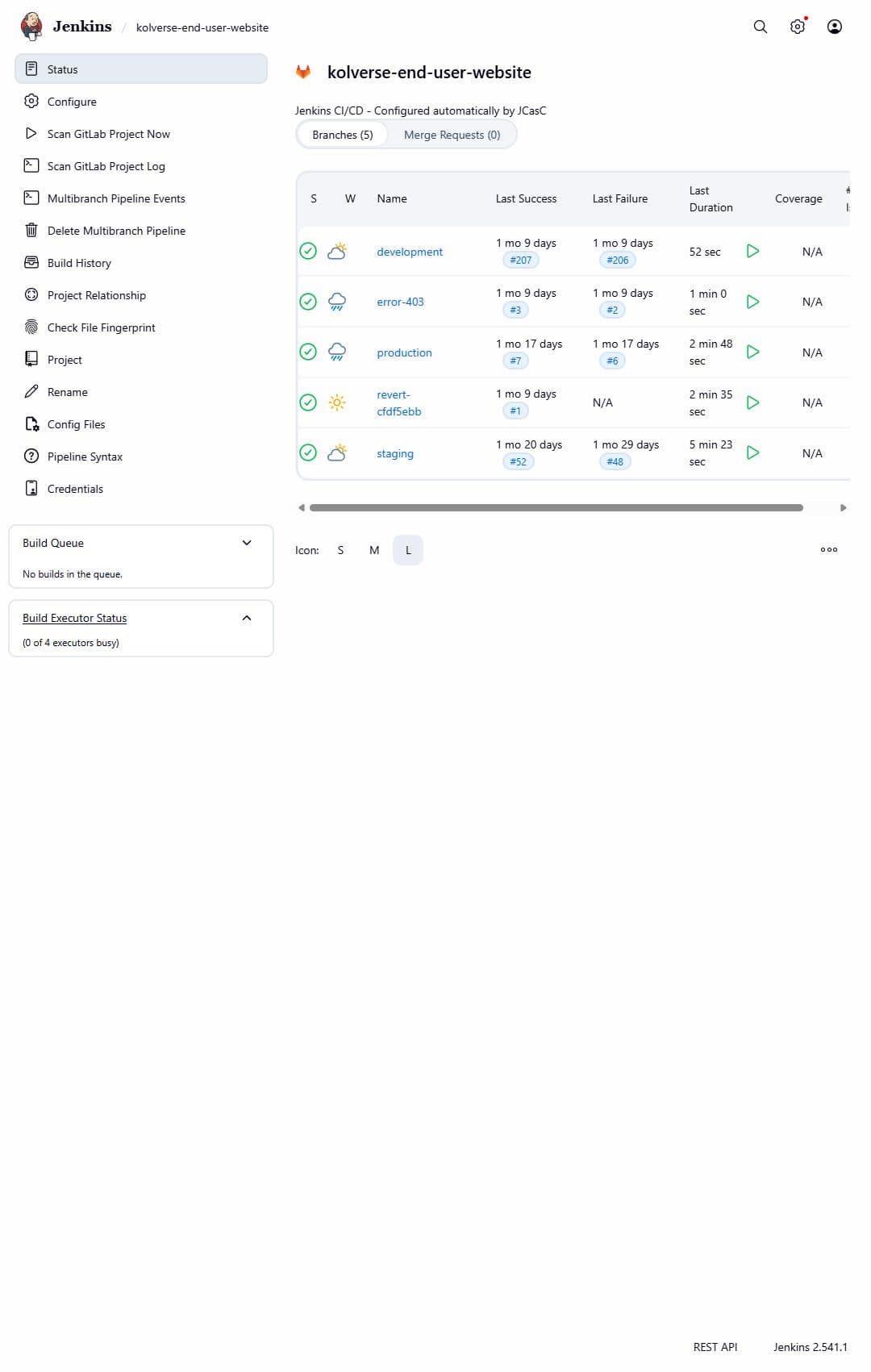Viewport: 871px width, 1372px height.
Task: Open the revert-cfdf5ebb branch link
Action: point(398,402)
